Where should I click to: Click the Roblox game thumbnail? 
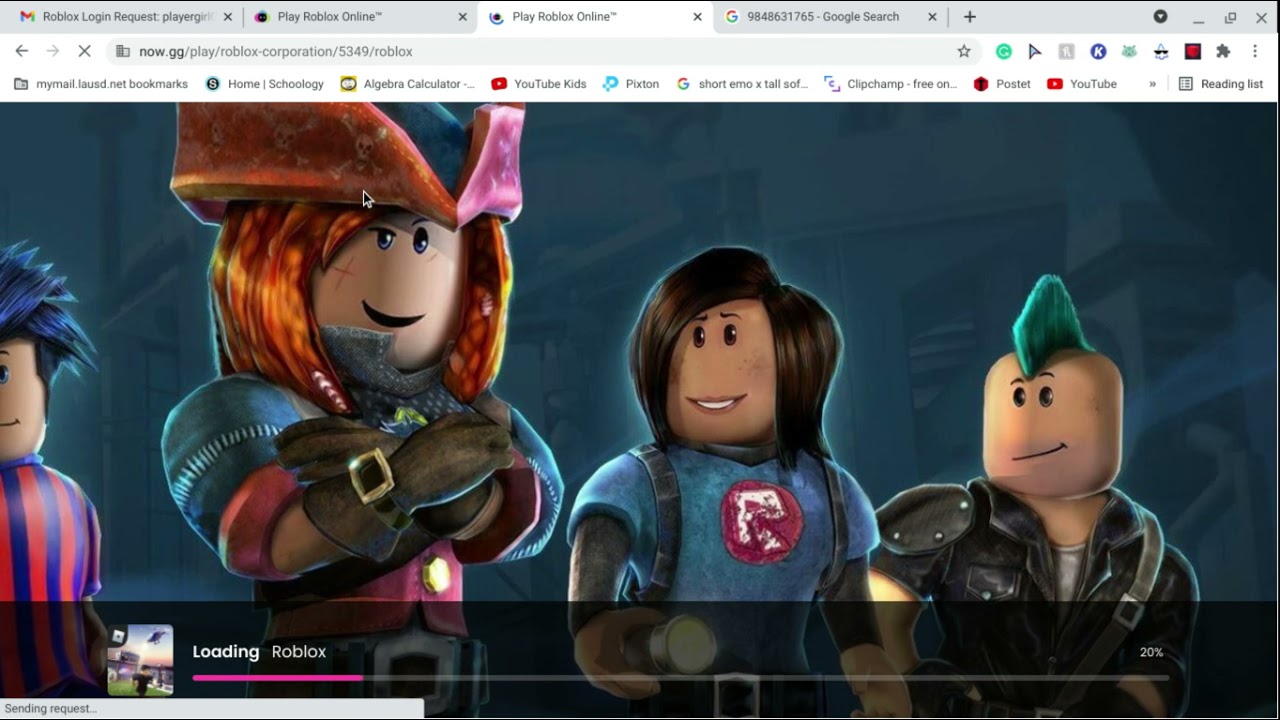(x=140, y=660)
